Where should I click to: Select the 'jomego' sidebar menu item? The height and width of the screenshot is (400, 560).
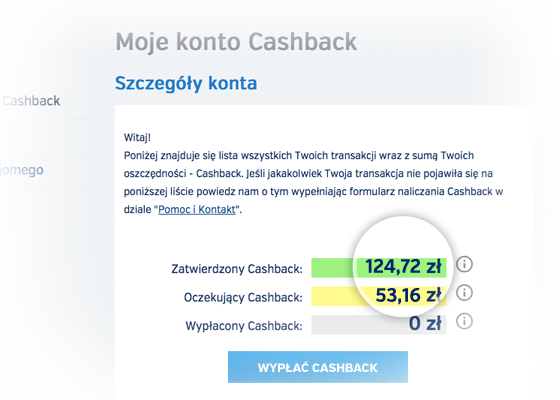[21, 170]
